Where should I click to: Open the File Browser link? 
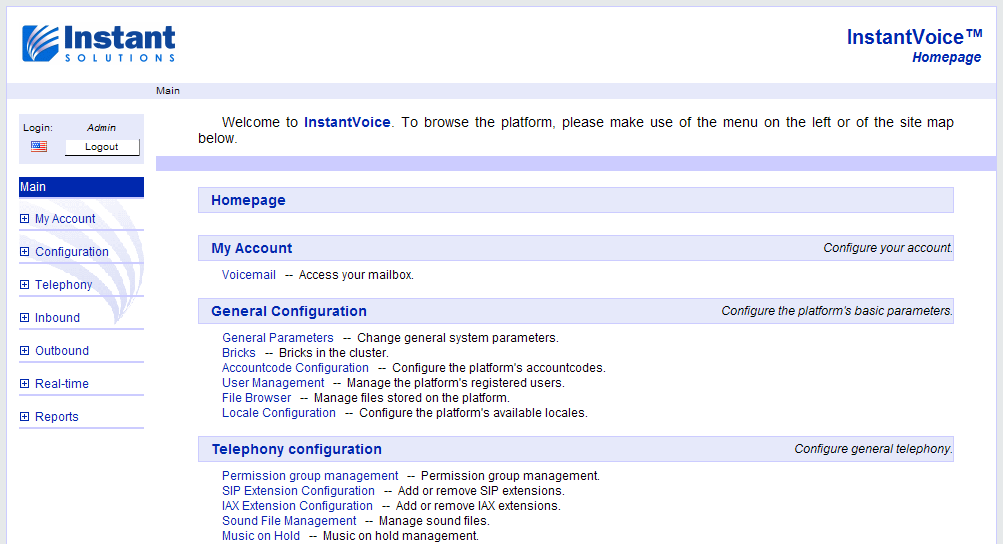(256, 398)
